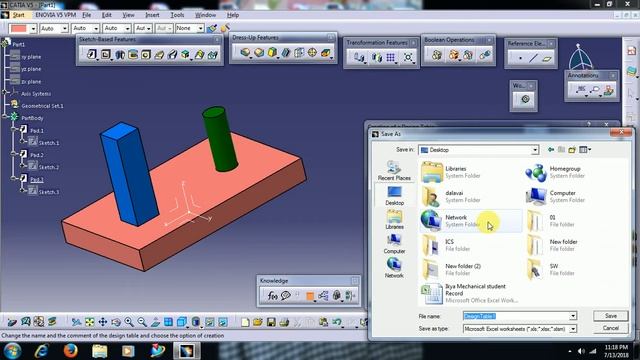The width and height of the screenshot is (640, 360).
Task: Click the Save button in Save As dialog
Action: (611, 316)
